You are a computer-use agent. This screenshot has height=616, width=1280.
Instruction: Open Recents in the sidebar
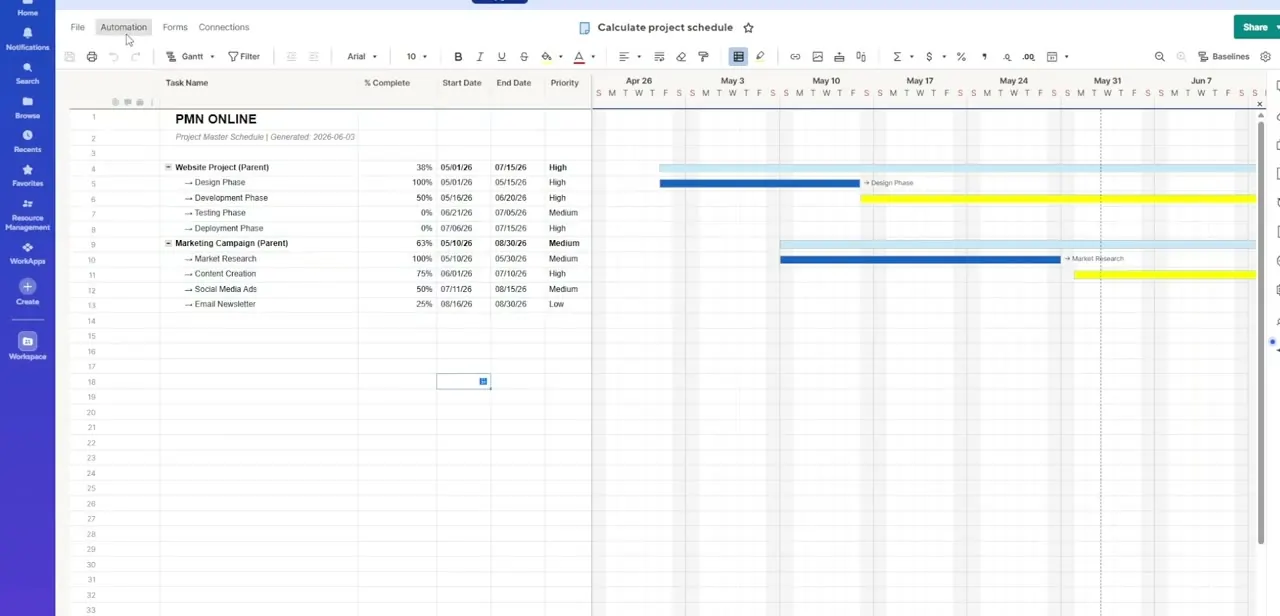(27, 141)
